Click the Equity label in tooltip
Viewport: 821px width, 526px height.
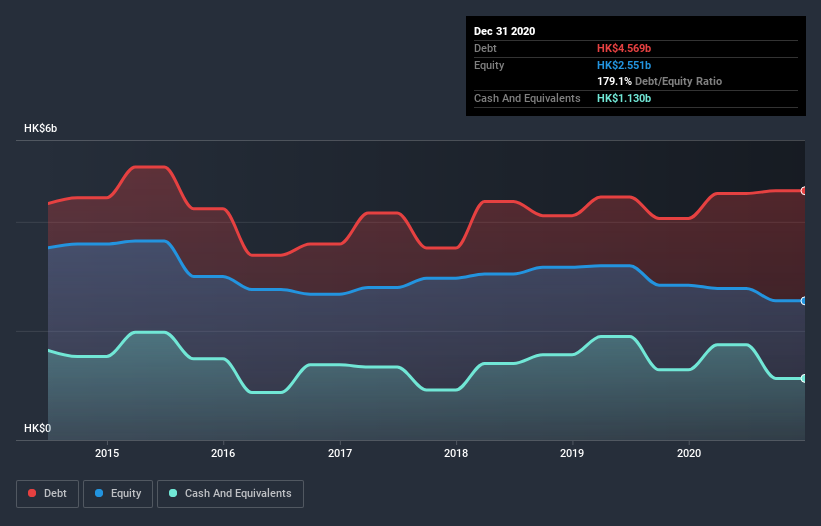[489, 65]
